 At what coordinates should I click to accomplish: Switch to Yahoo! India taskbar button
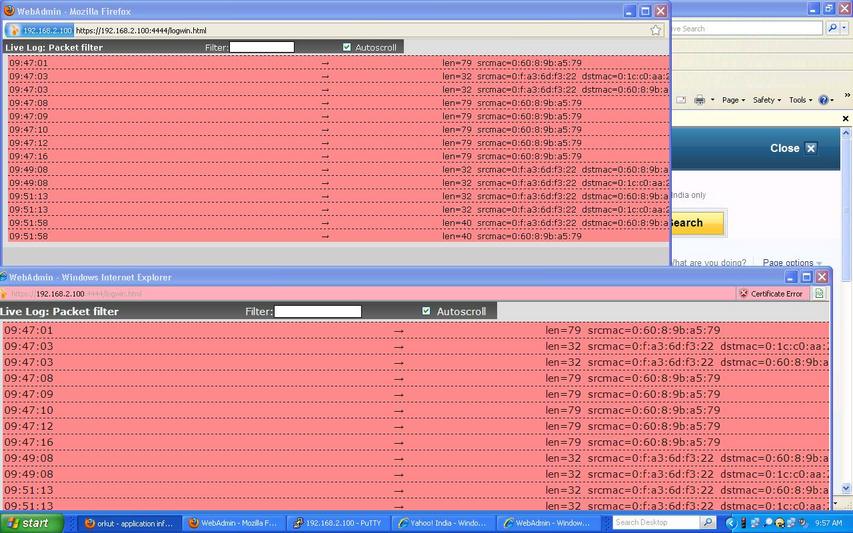click(442, 523)
